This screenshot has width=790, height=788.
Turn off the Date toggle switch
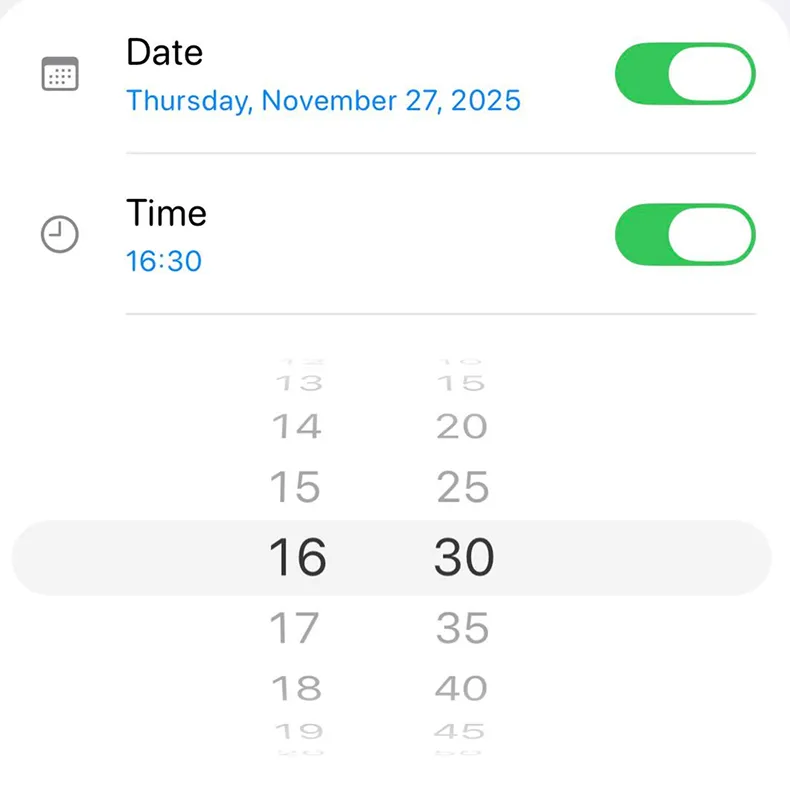(x=684, y=74)
